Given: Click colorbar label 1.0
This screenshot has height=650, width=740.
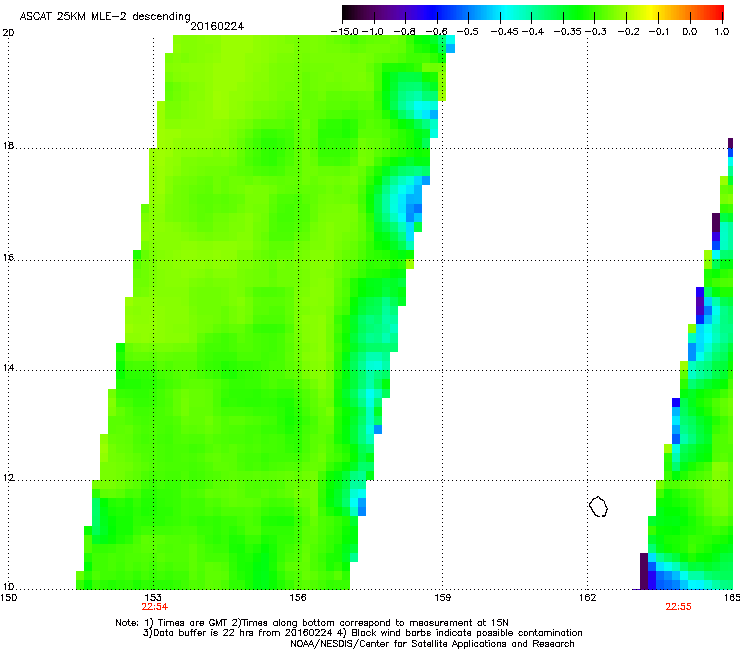Looking at the screenshot, I should 722,32.
